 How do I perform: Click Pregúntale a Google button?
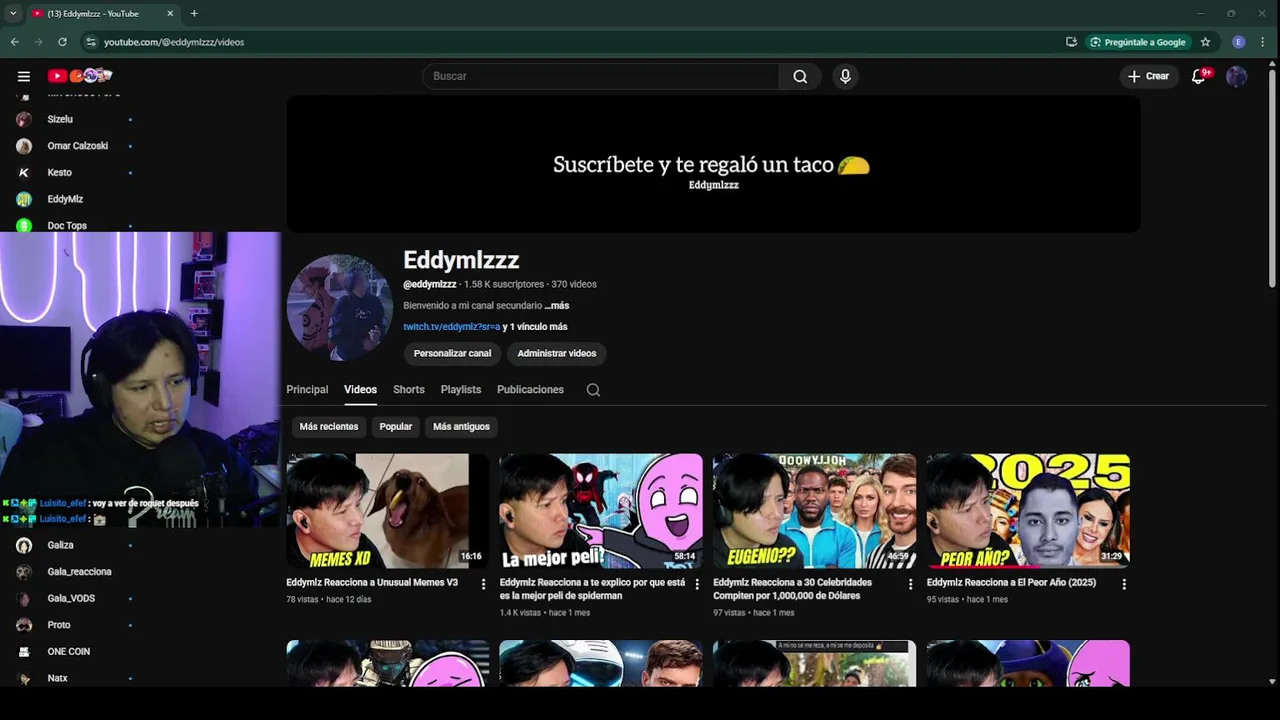pos(1138,42)
